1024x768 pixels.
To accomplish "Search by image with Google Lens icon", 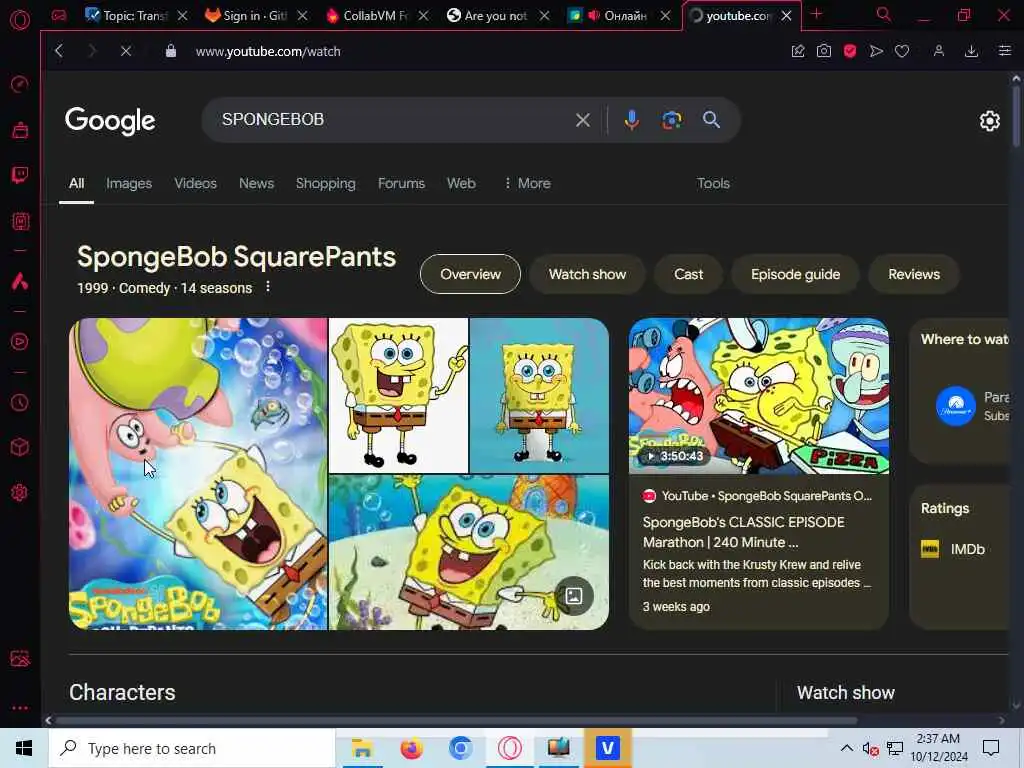I will 671,120.
